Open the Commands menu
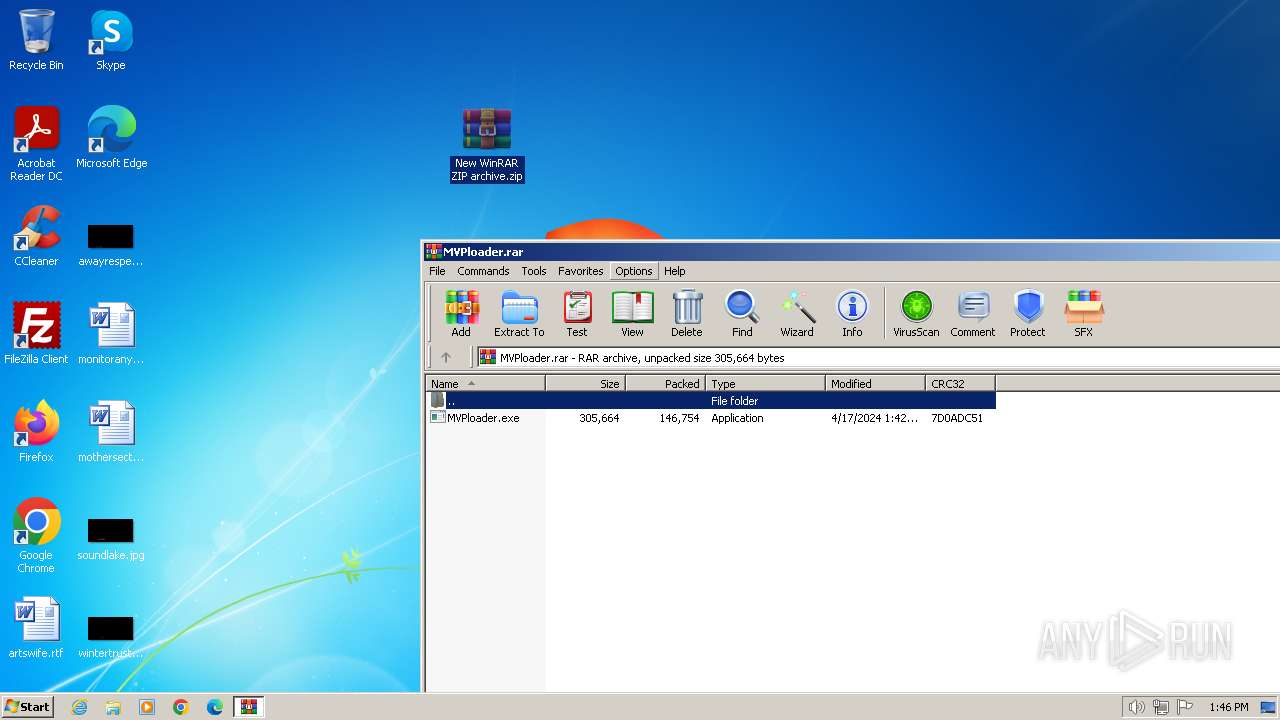Viewport: 1280px width, 720px height. [483, 271]
